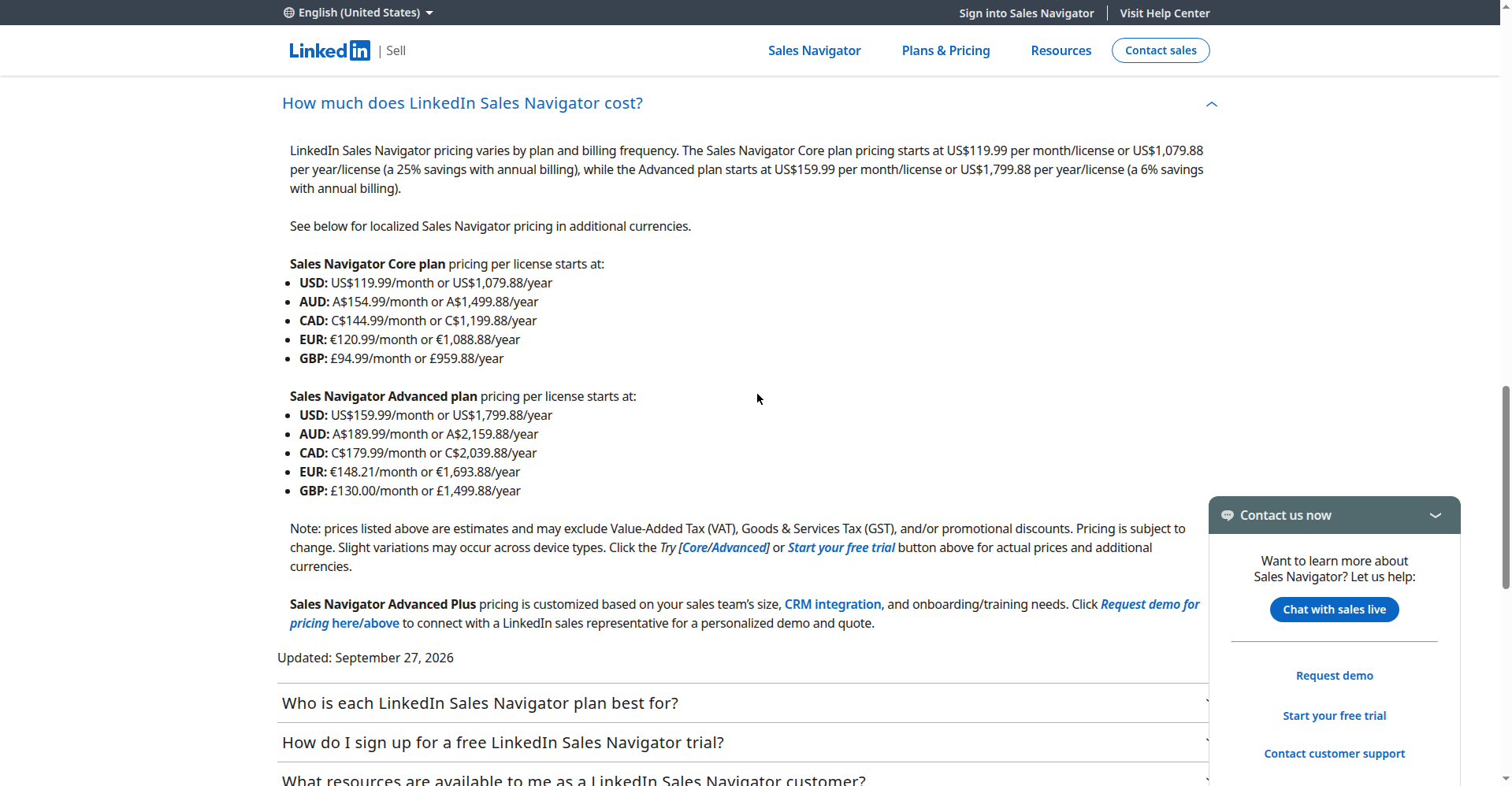Click the Core plan 'EUR: €120.99/month' line

pyautogui.click(x=410, y=339)
